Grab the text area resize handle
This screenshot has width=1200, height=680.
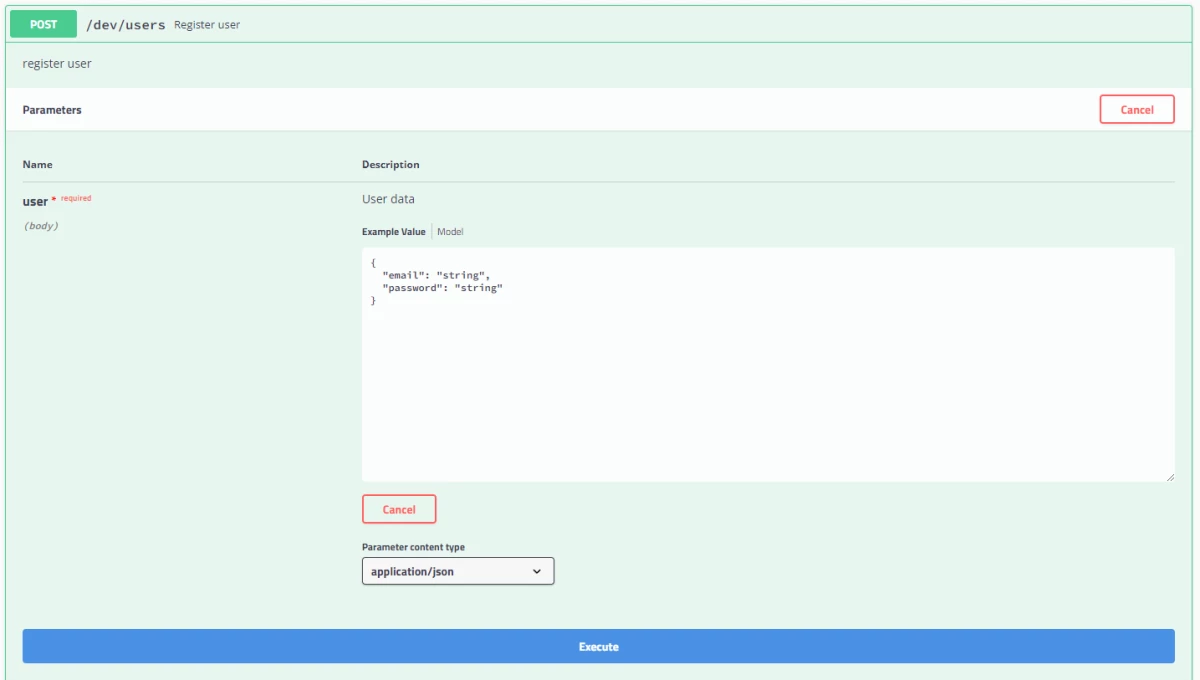click(x=1169, y=477)
